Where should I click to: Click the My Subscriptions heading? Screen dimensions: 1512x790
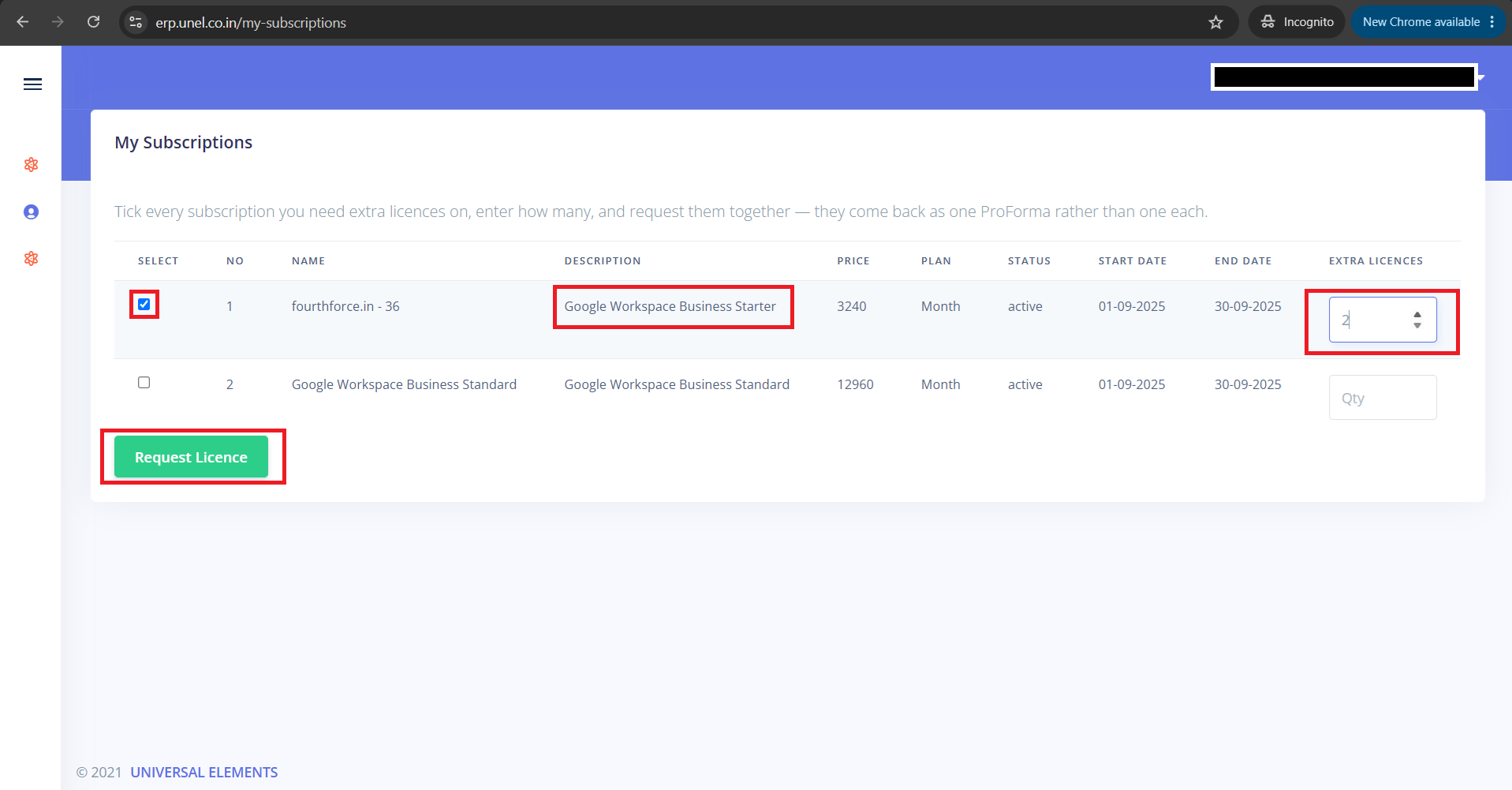[184, 142]
